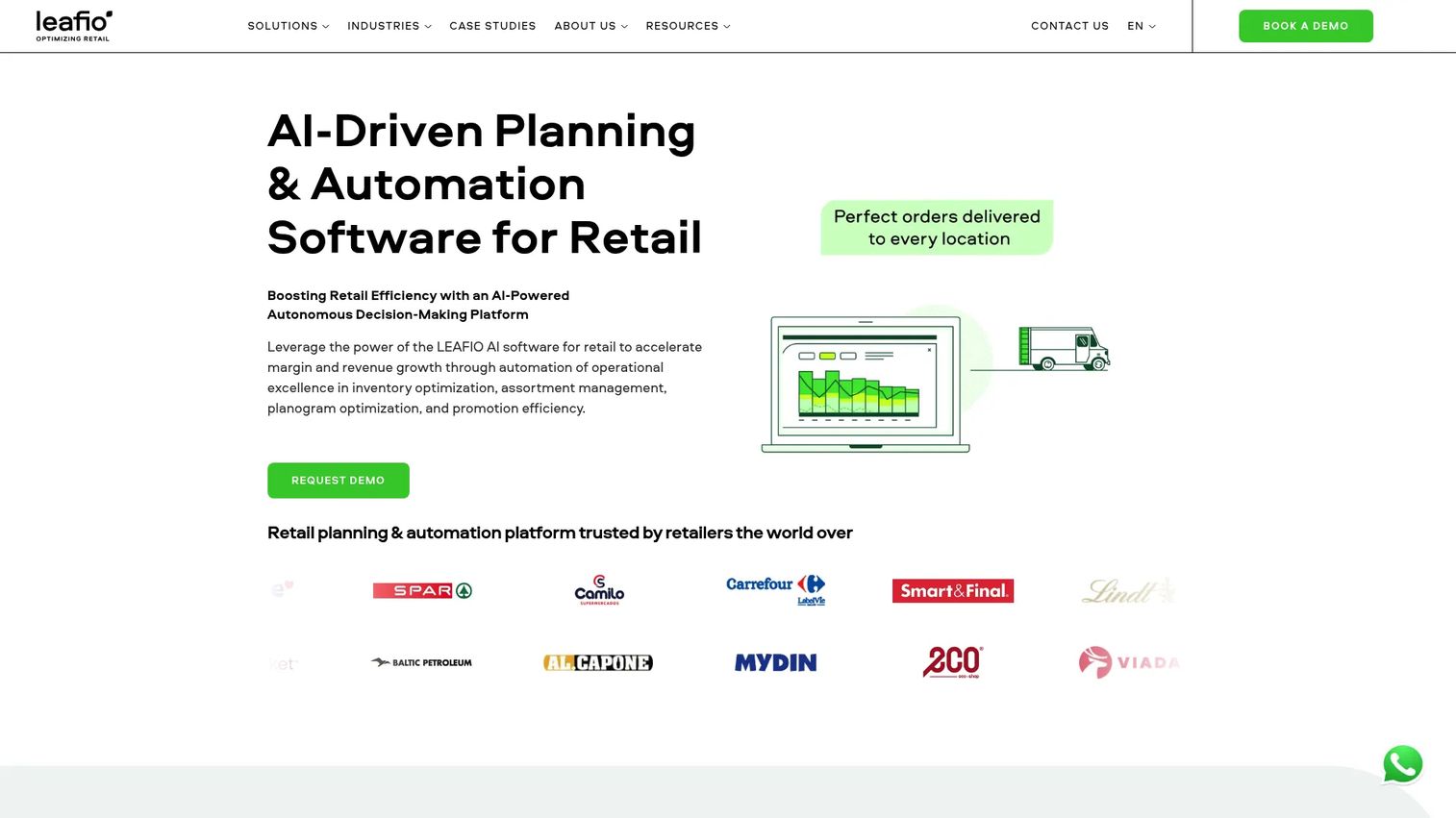Screen dimensions: 1456x818
Task: Click the ECO eco-shop logo
Action: 953,662
